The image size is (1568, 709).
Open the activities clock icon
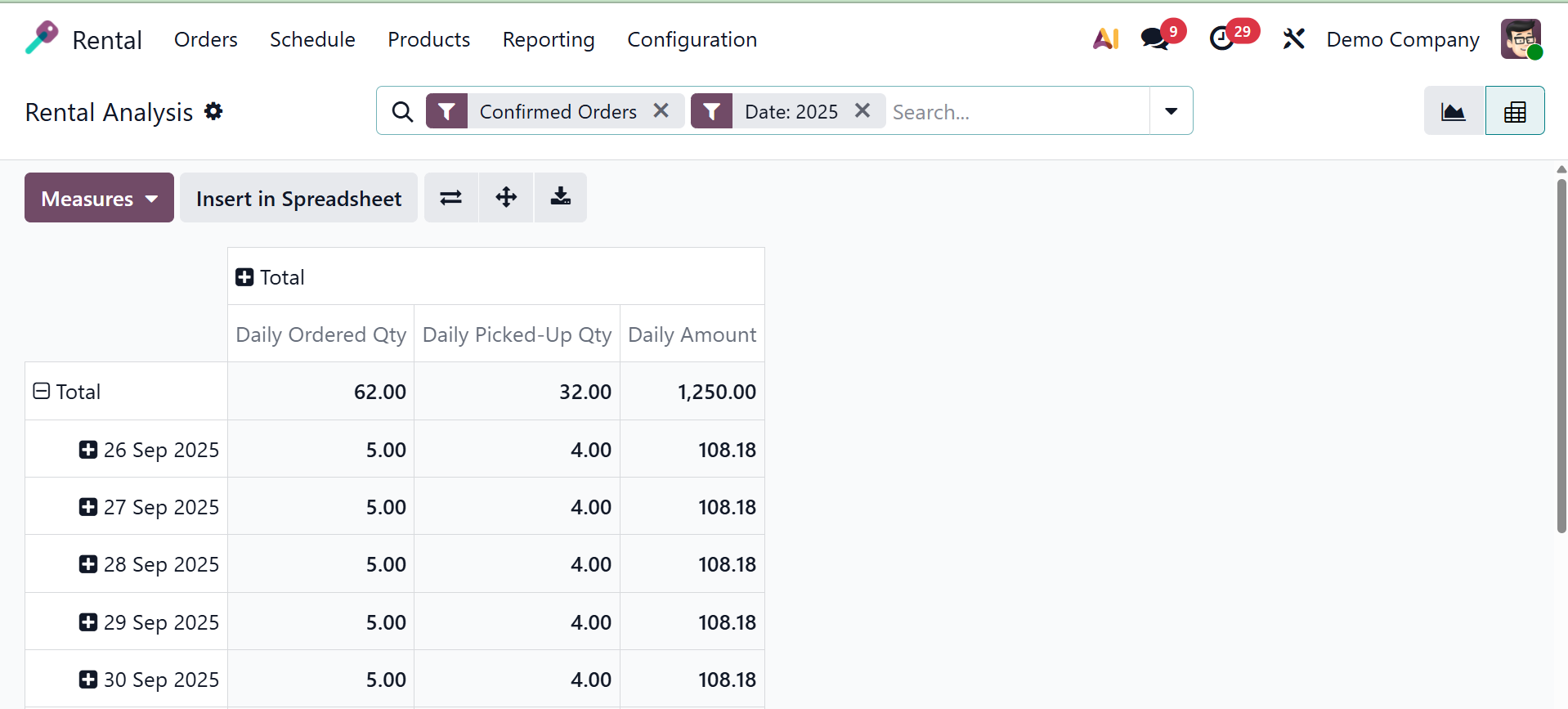[1222, 38]
